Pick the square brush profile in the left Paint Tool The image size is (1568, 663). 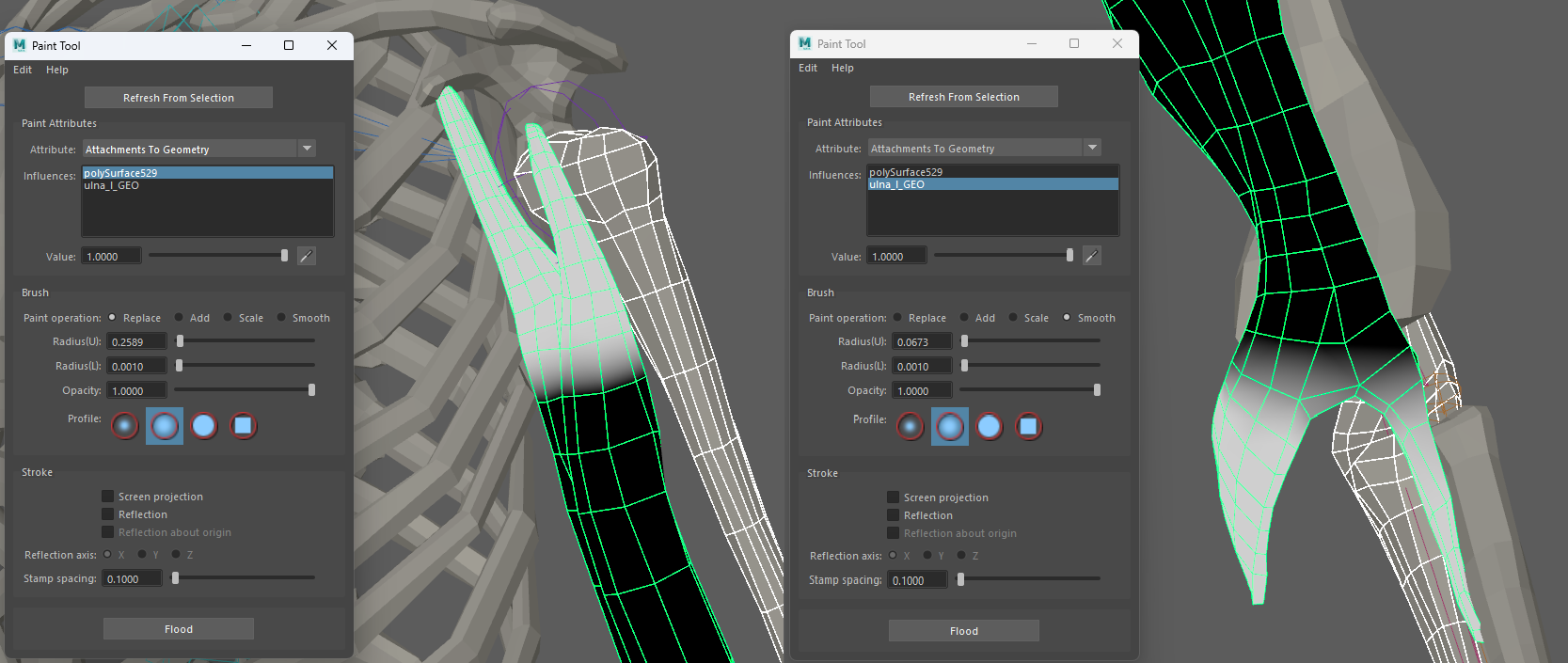tap(244, 426)
